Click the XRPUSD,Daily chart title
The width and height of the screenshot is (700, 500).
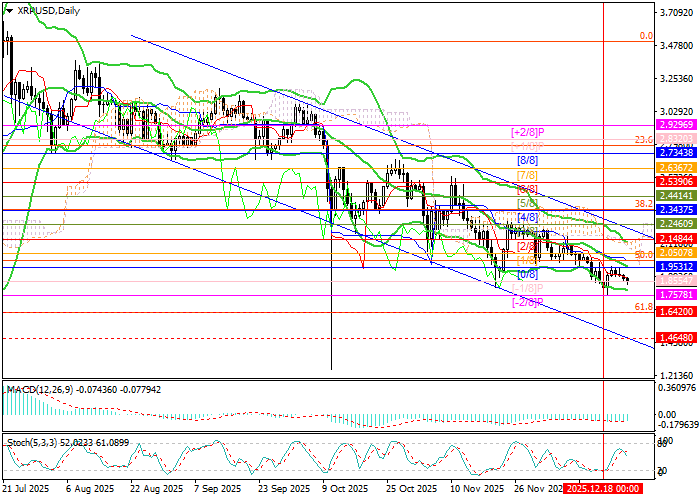coord(50,10)
